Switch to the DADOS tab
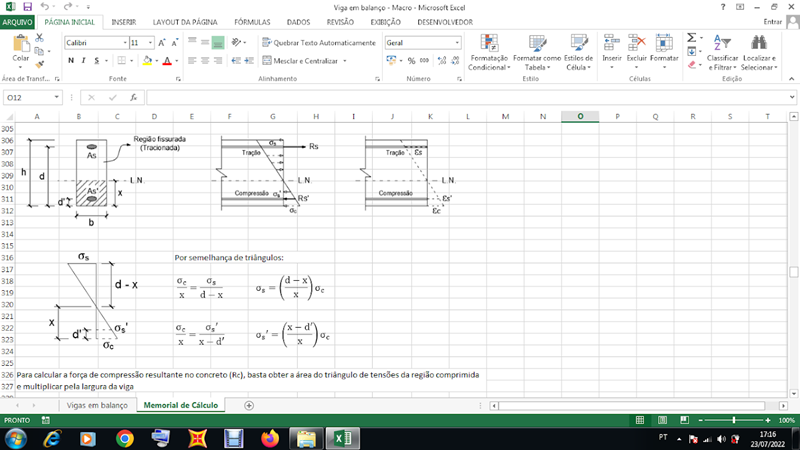The height and width of the screenshot is (450, 800). pyautogui.click(x=298, y=22)
